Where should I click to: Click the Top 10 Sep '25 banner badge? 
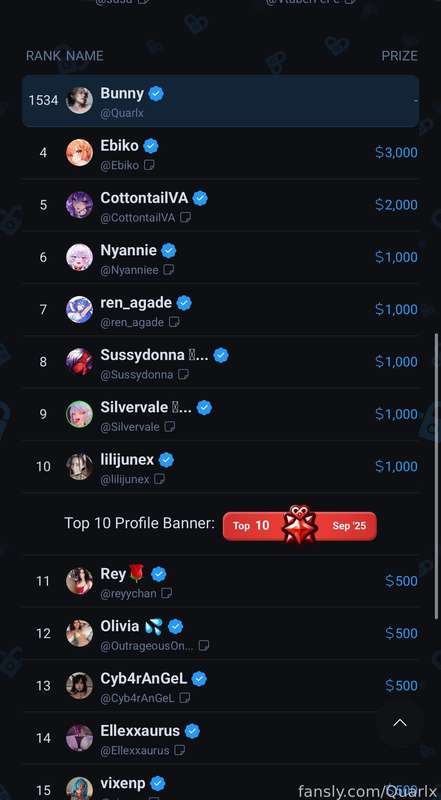tap(300, 526)
